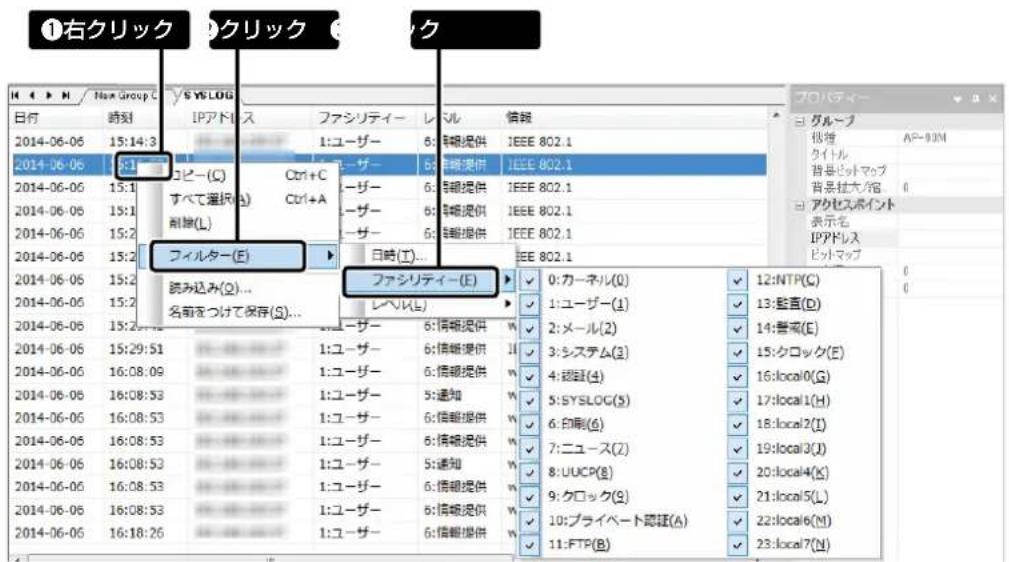This screenshot has height=562, width=1009.
Task: Switch to the SYSLOG tab
Action: [208, 95]
